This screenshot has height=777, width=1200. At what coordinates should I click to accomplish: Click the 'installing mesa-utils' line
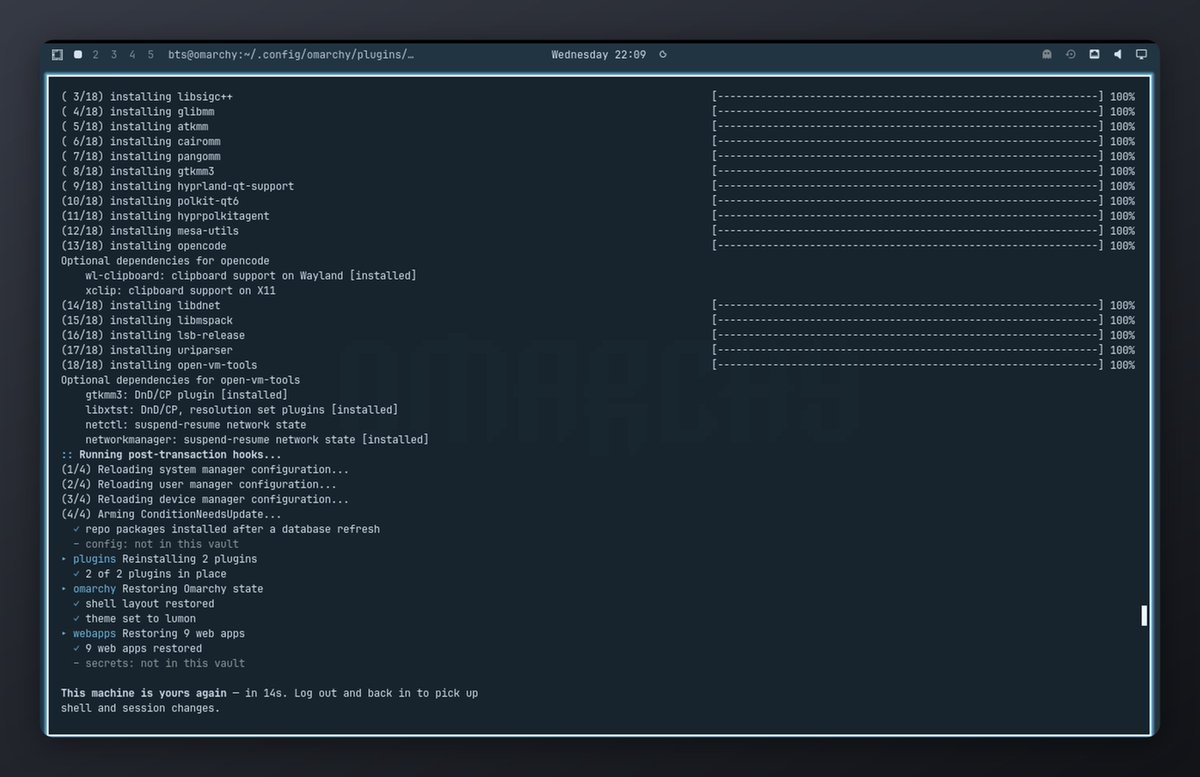click(x=150, y=231)
